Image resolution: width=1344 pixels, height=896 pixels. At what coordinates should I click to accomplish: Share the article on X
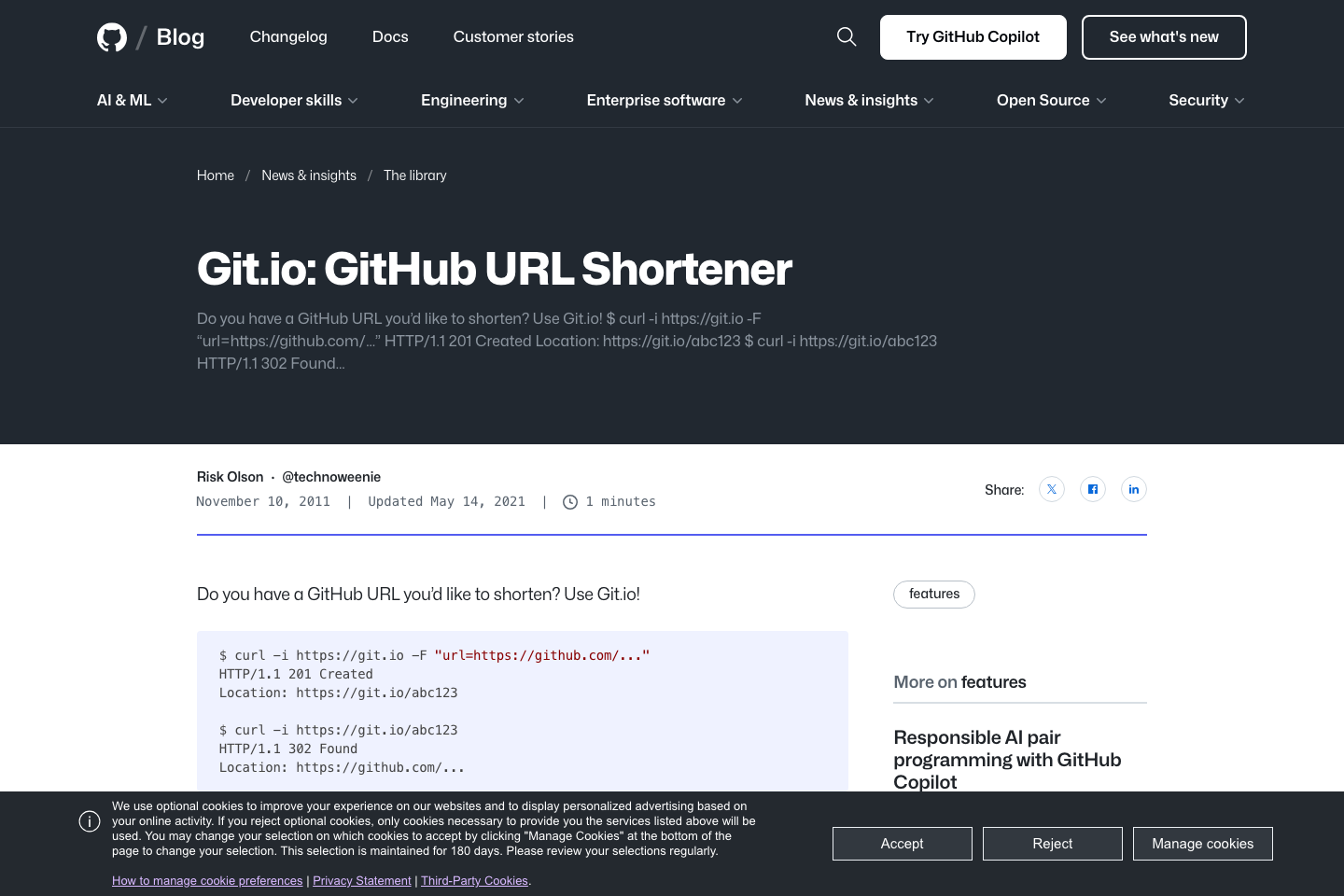click(1051, 489)
